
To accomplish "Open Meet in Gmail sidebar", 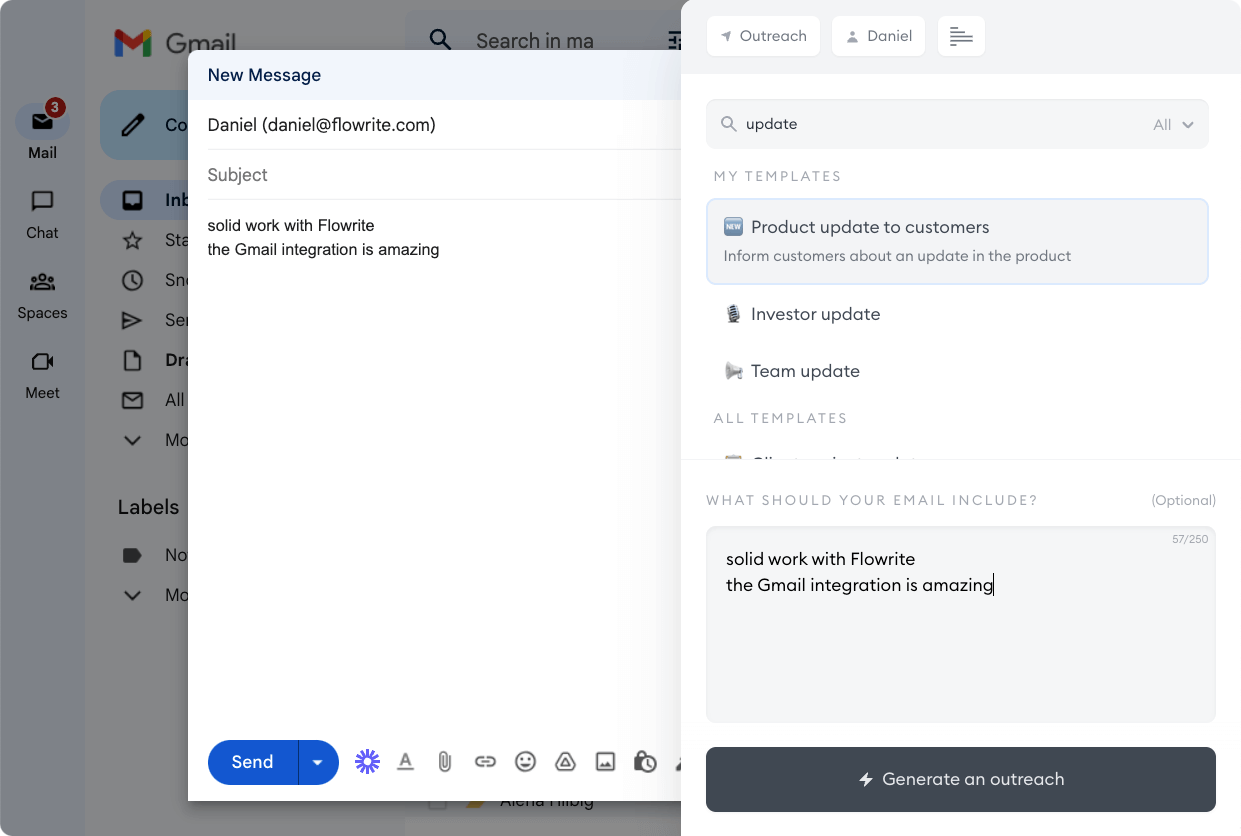I will pyautogui.click(x=42, y=375).
